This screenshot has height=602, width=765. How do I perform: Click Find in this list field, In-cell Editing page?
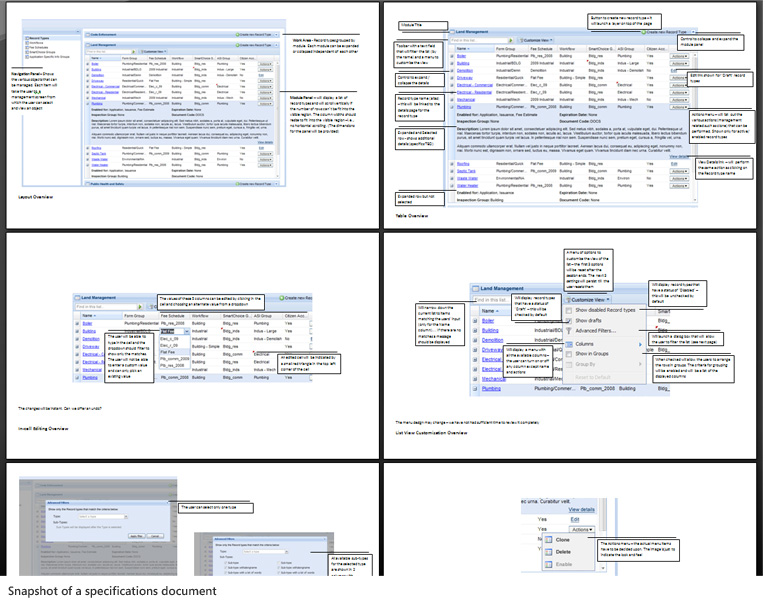tap(105, 307)
